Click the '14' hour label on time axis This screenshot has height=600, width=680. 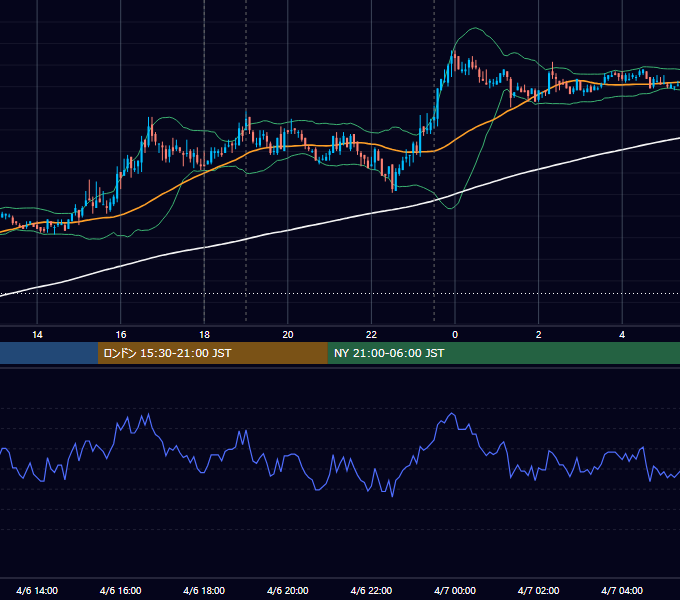click(37, 335)
